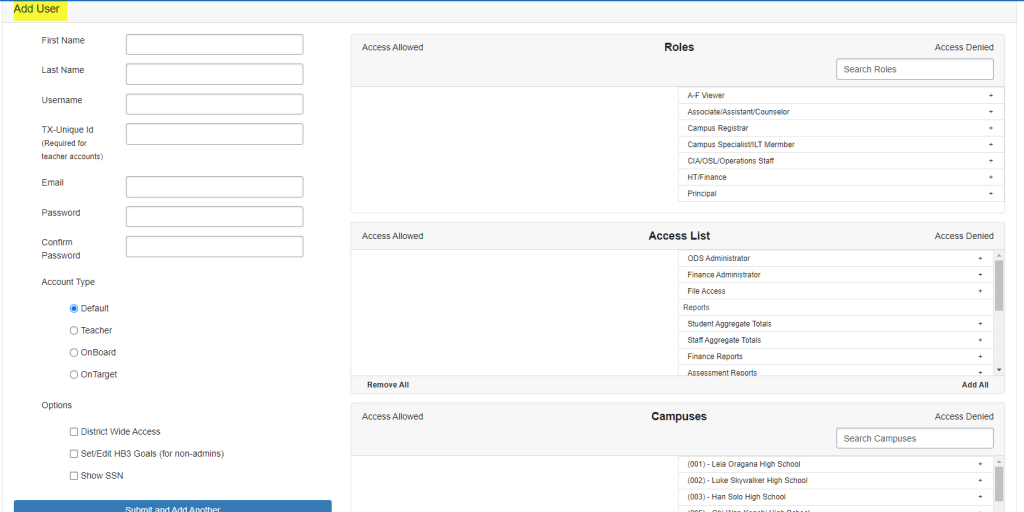The height and width of the screenshot is (512, 1024).
Task: Click Remove All in Access List
Action: tap(388, 385)
